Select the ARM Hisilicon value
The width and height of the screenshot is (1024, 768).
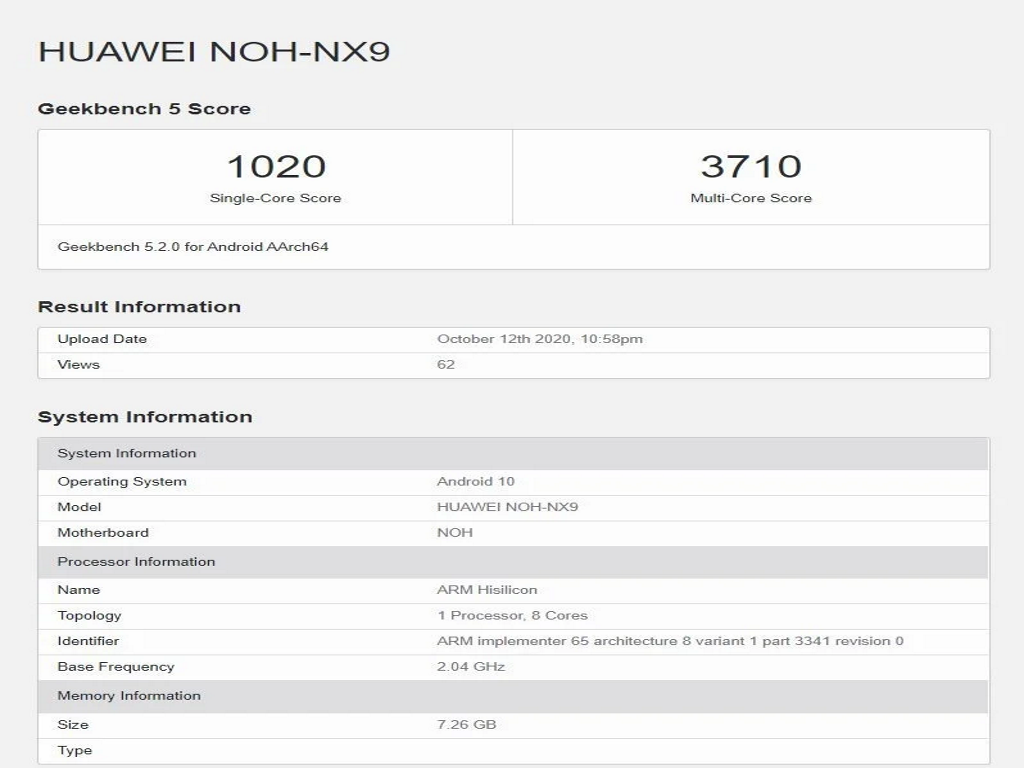click(487, 590)
